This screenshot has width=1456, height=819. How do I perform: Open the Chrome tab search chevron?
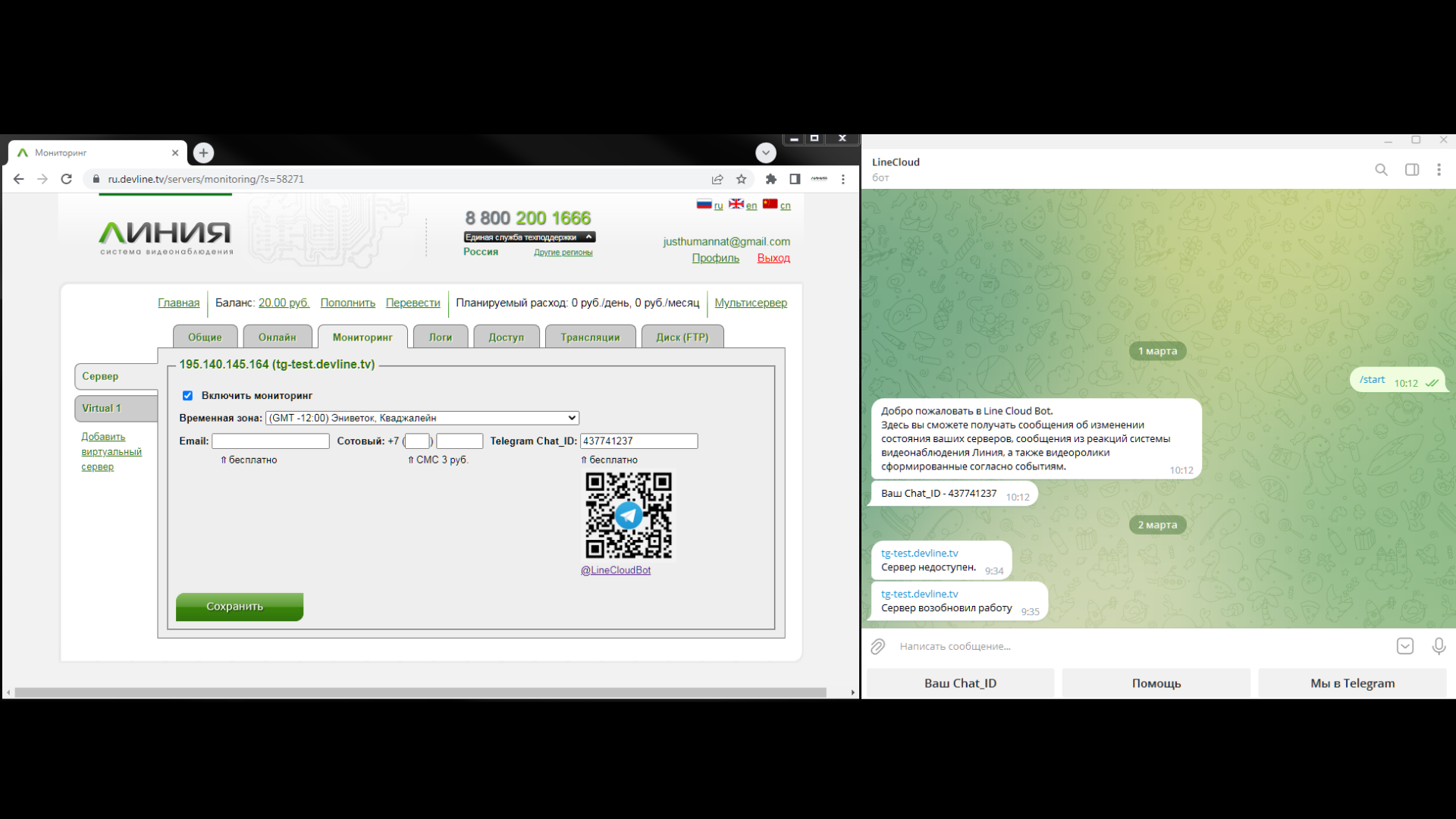click(765, 153)
